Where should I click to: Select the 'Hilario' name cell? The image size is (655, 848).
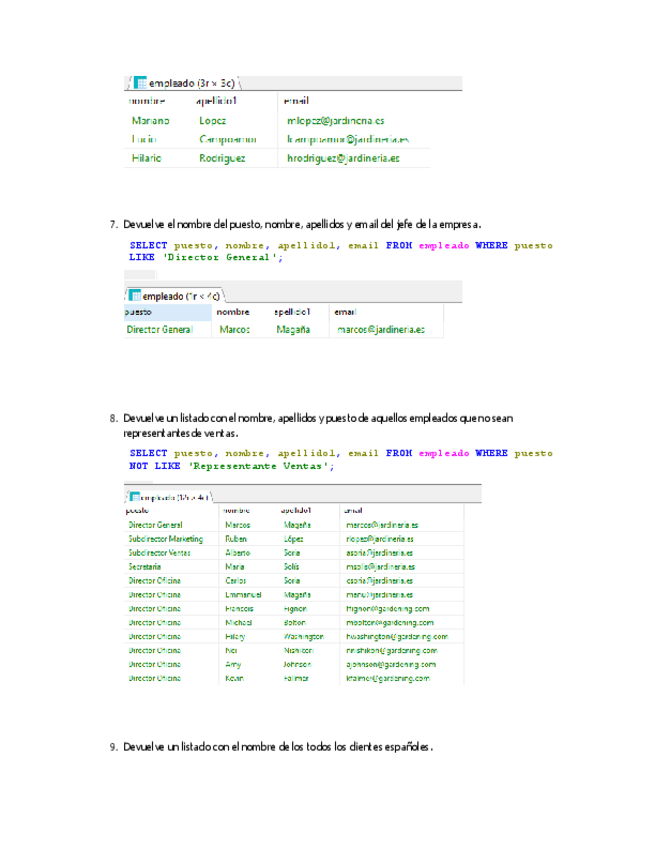pyautogui.click(x=147, y=158)
